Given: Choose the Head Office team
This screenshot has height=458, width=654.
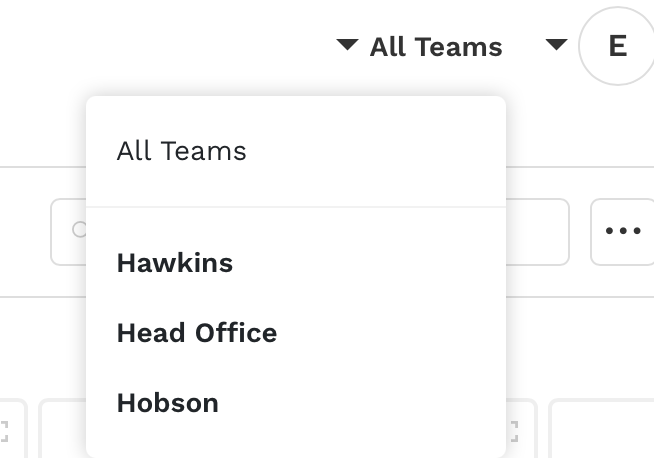Looking at the screenshot, I should coord(197,333).
